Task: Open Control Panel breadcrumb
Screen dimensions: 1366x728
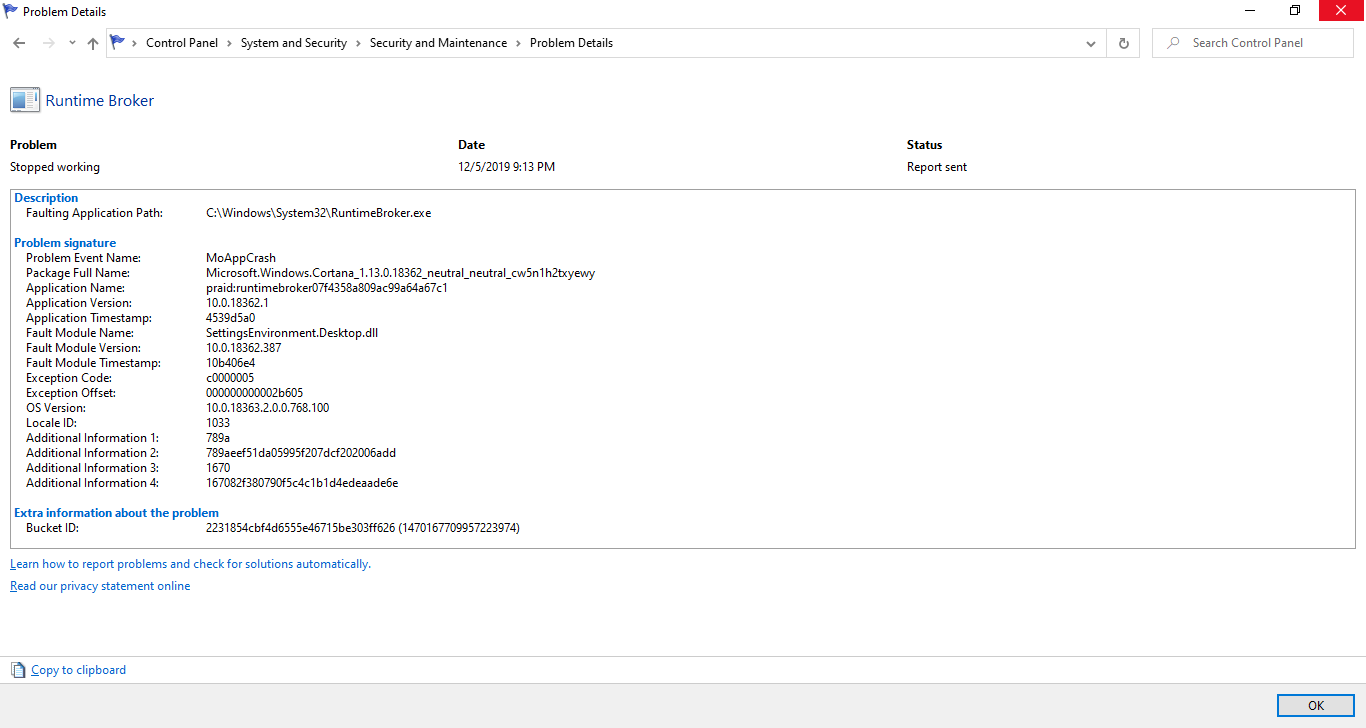Action: (182, 43)
